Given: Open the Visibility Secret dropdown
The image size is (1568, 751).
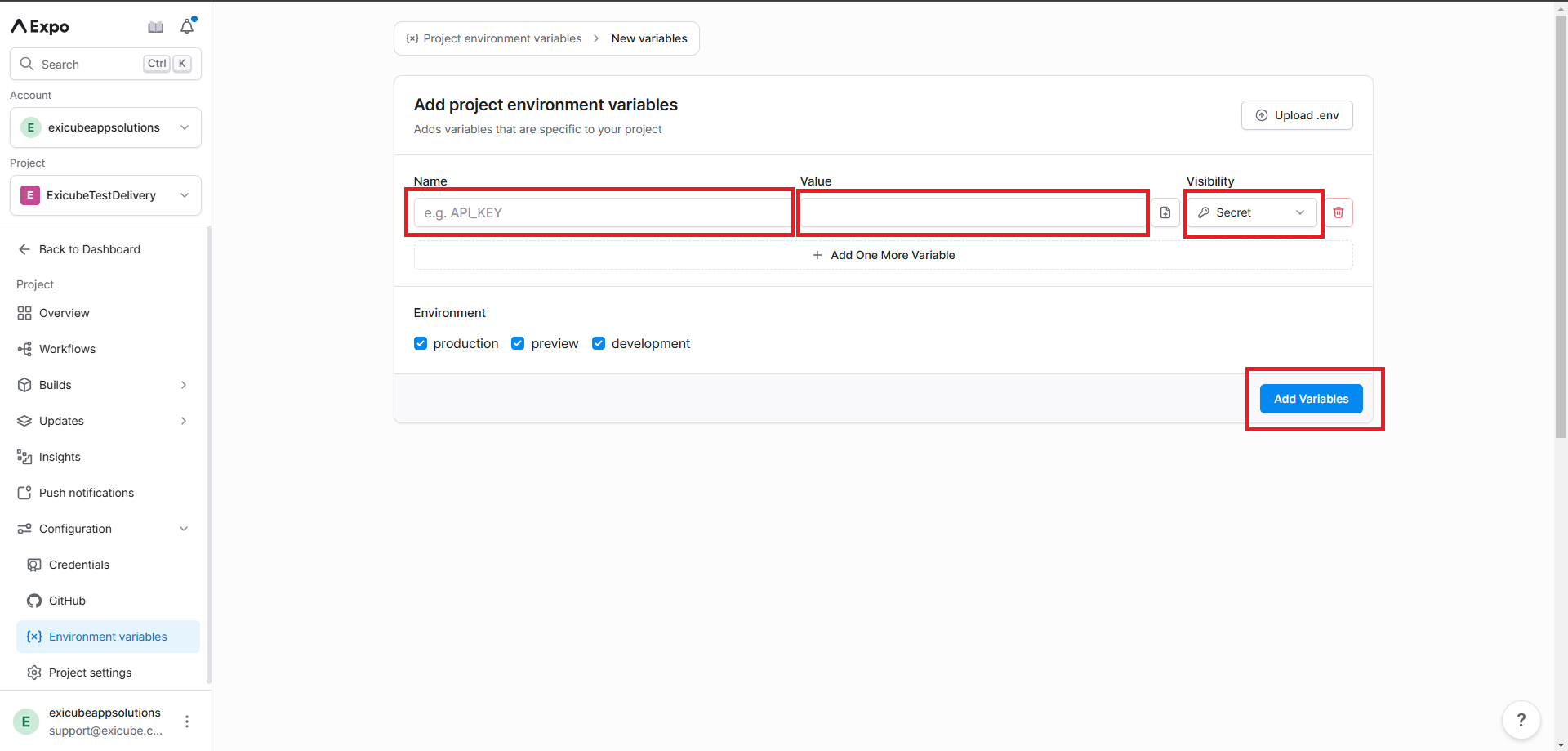Looking at the screenshot, I should click(x=1251, y=212).
